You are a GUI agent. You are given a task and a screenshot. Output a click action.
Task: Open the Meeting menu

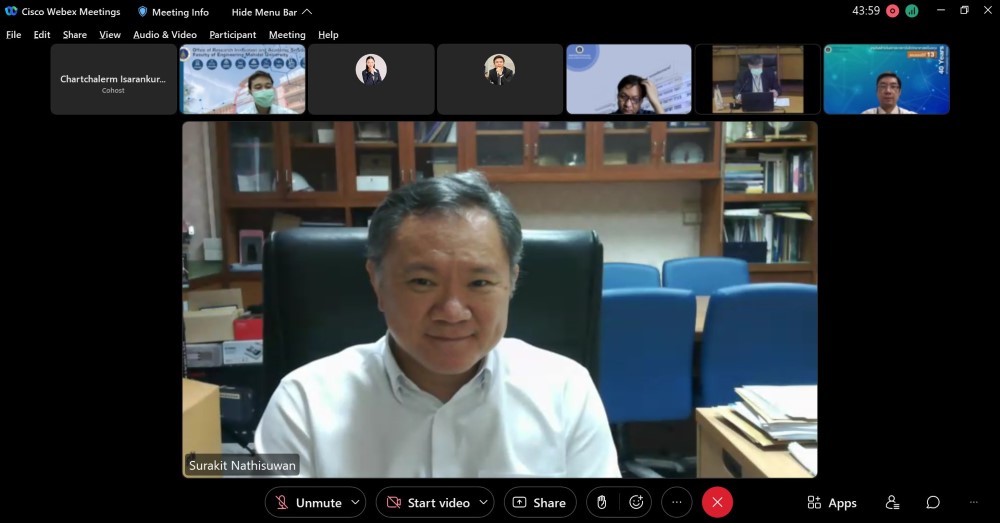click(287, 35)
